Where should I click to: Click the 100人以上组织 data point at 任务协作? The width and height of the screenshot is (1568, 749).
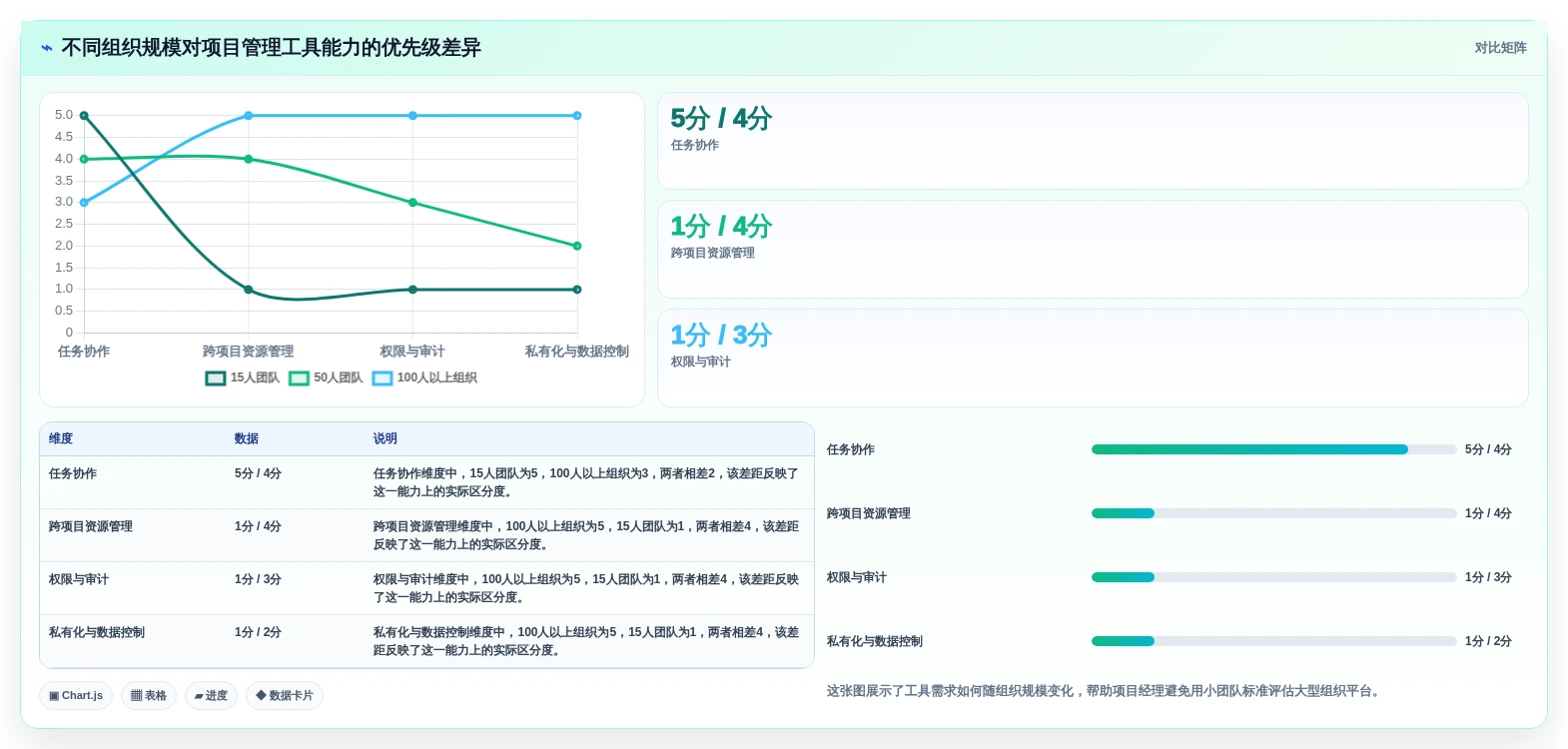(84, 203)
